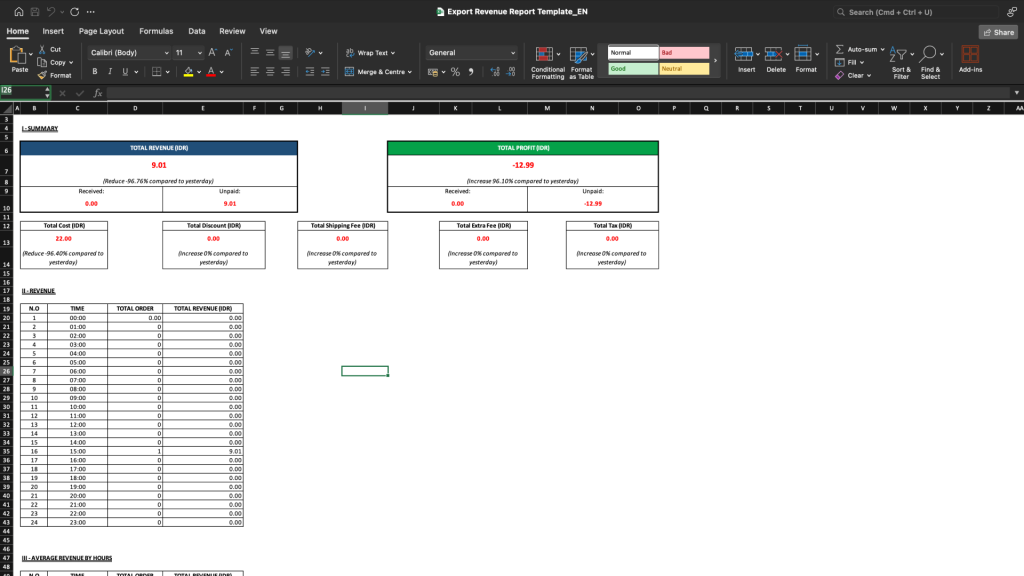Switch to the Formulas tab
Image resolution: width=1024 pixels, height=576 pixels.
[156, 31]
